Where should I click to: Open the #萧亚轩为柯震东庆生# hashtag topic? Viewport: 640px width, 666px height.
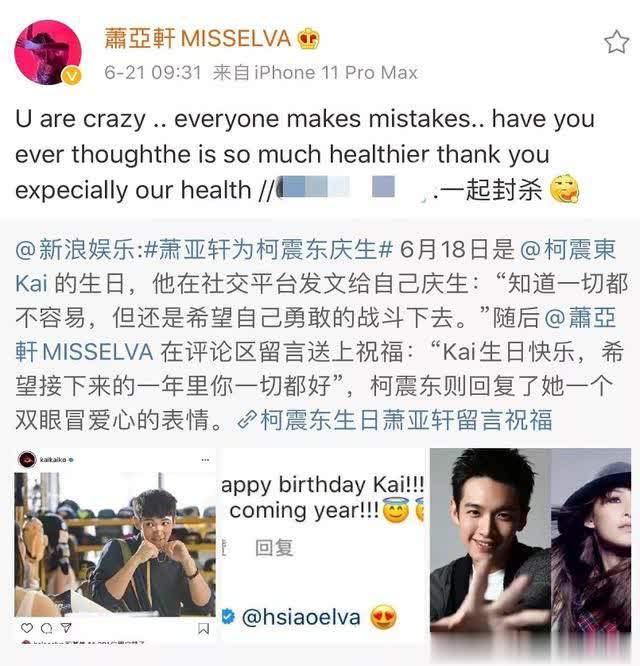click(x=268, y=249)
